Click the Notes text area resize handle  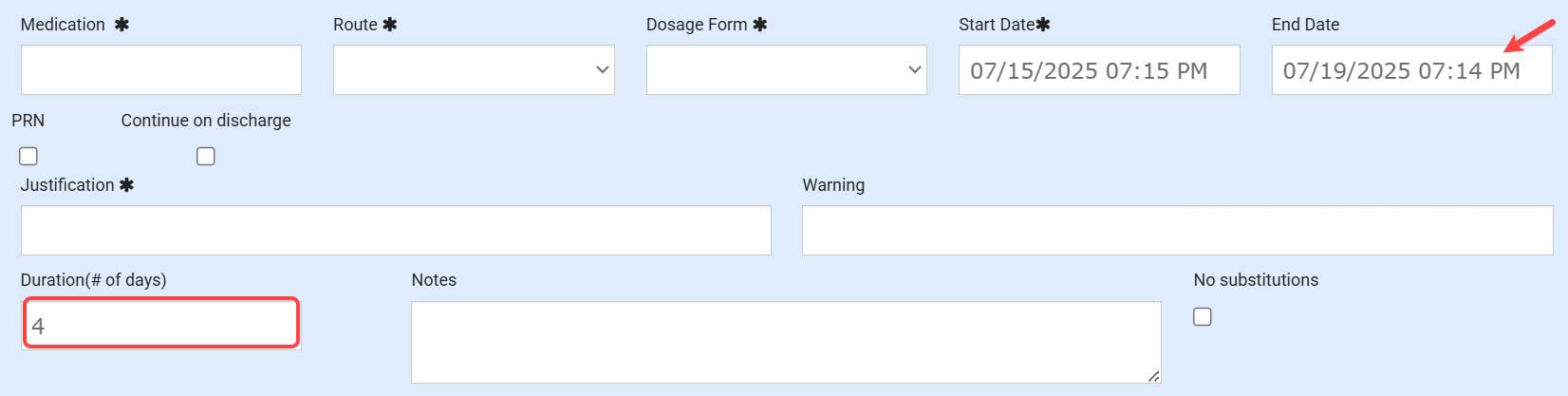(x=1153, y=376)
